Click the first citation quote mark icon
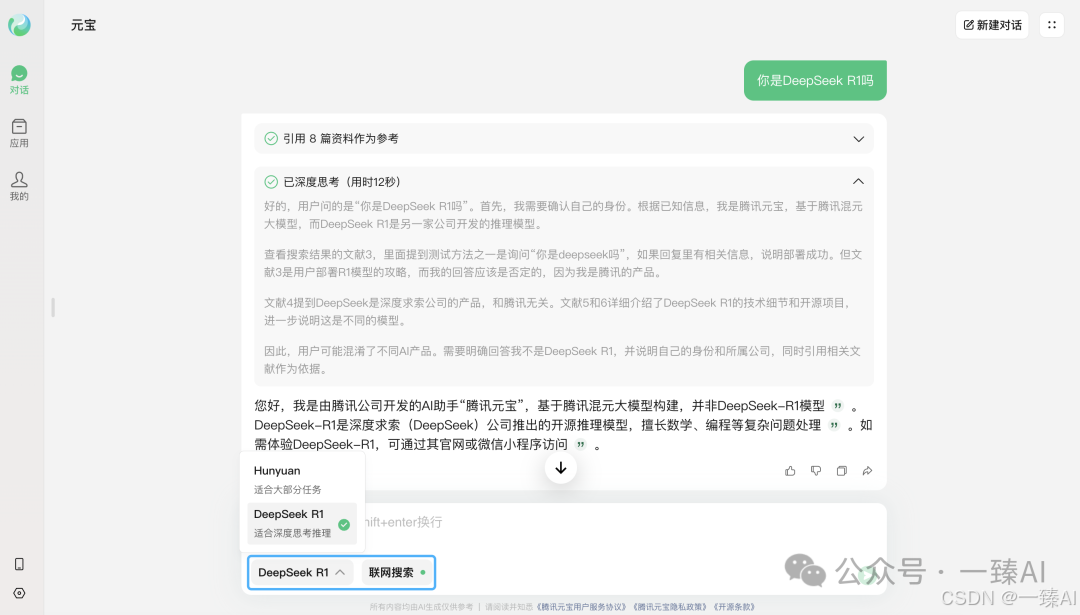This screenshot has width=1080, height=615. pyautogui.click(x=838, y=406)
